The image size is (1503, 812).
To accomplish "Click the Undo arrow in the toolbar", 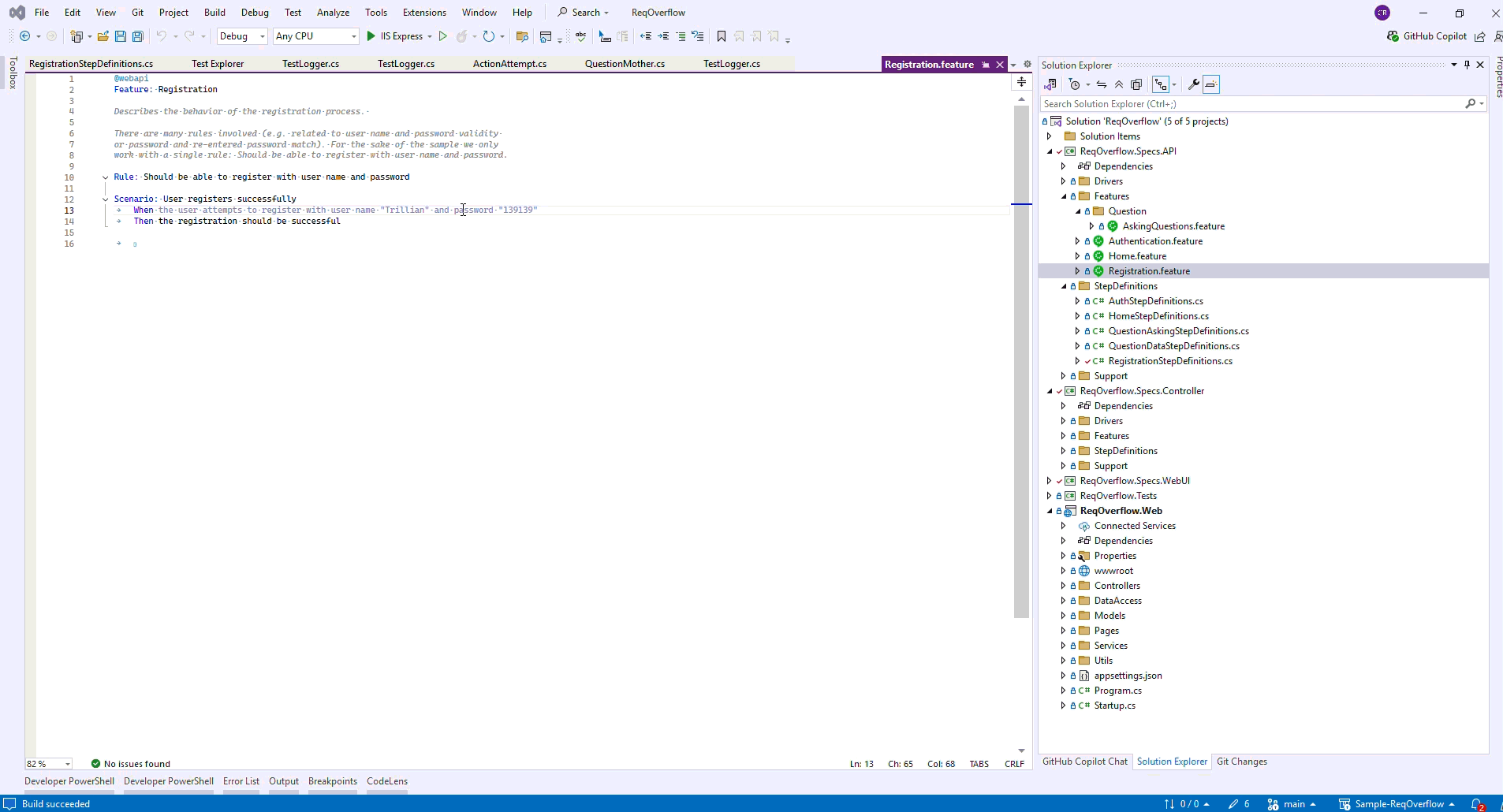I will 161,36.
